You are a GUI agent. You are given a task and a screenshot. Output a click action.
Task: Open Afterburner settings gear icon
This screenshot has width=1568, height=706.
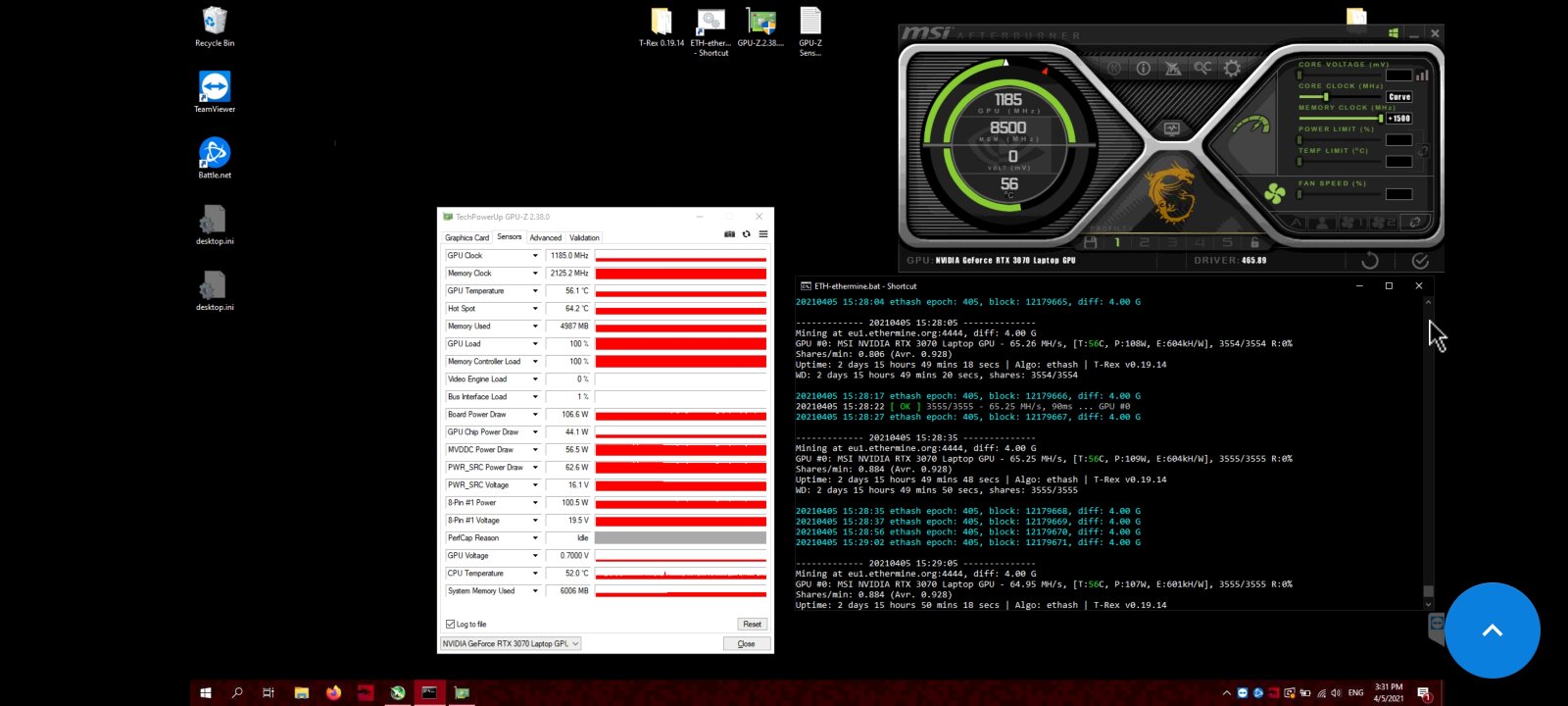click(1232, 68)
